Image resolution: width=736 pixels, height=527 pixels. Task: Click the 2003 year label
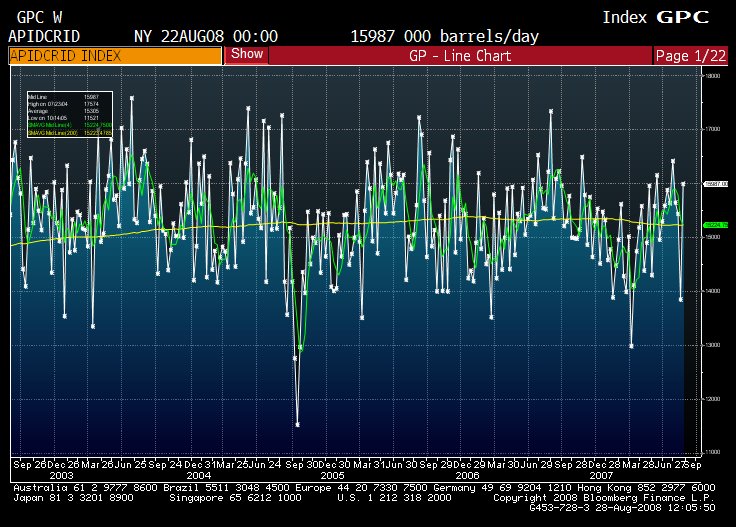pos(61,476)
